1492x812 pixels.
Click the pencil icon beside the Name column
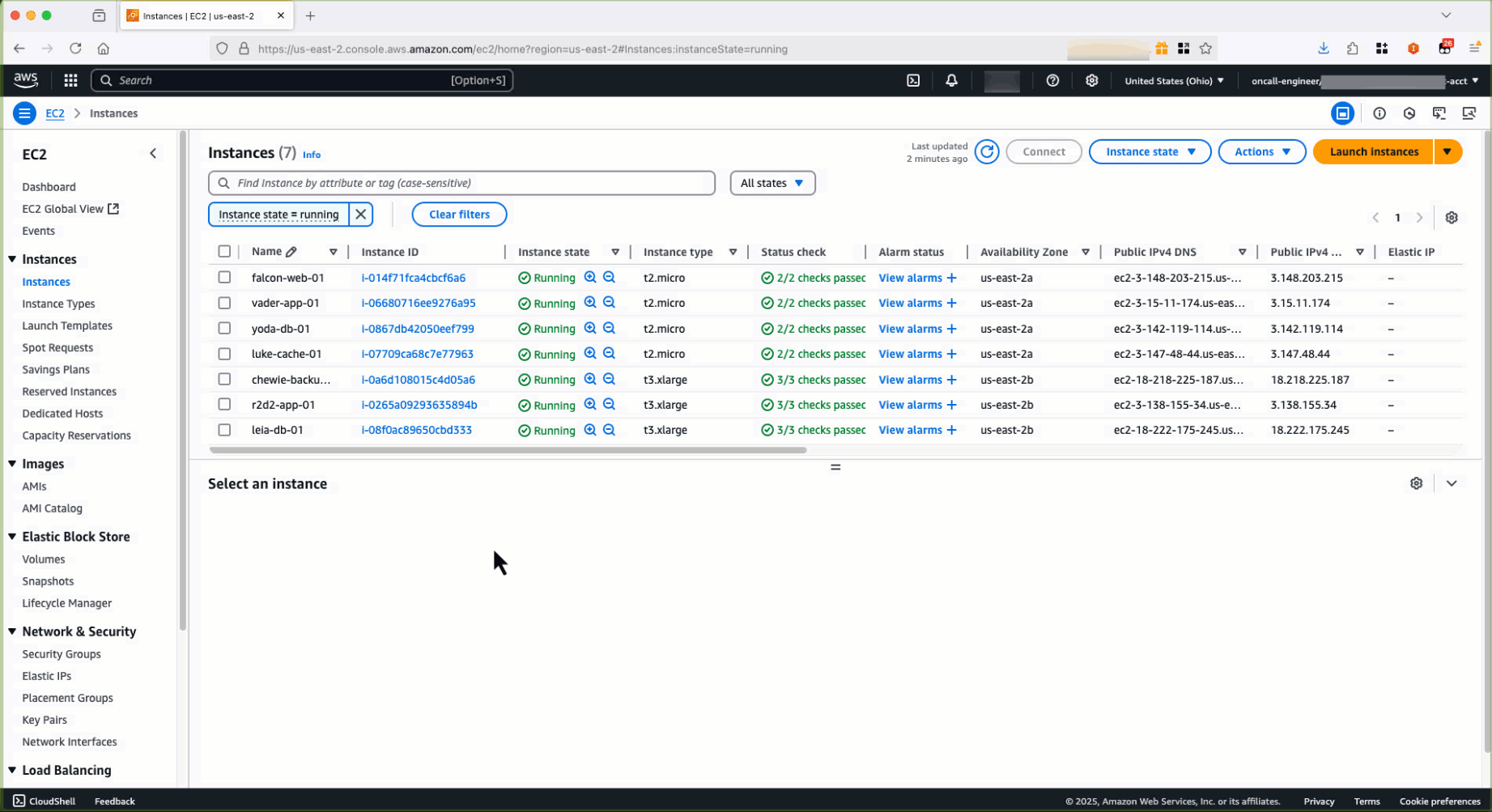click(291, 251)
